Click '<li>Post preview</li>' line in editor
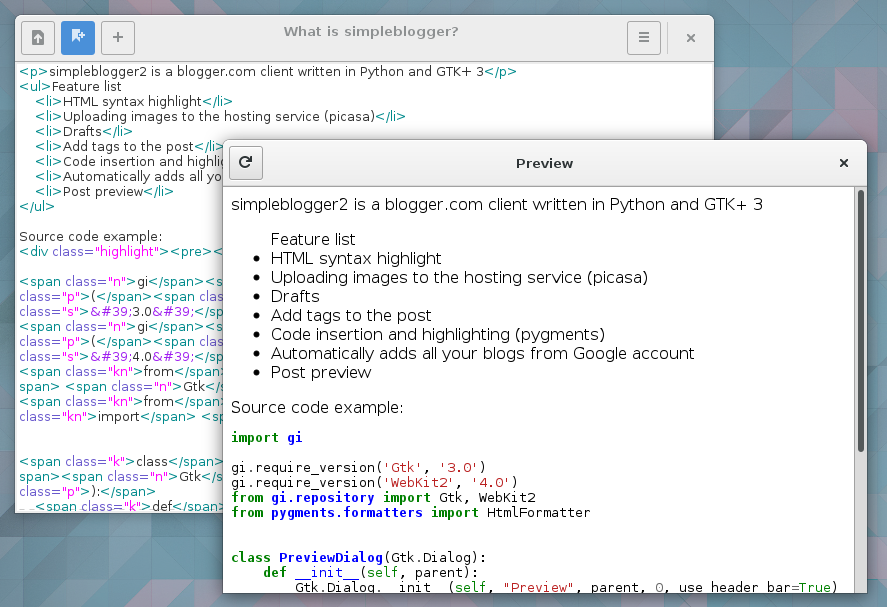Screen dimensions: 887x607 click(x=104, y=191)
